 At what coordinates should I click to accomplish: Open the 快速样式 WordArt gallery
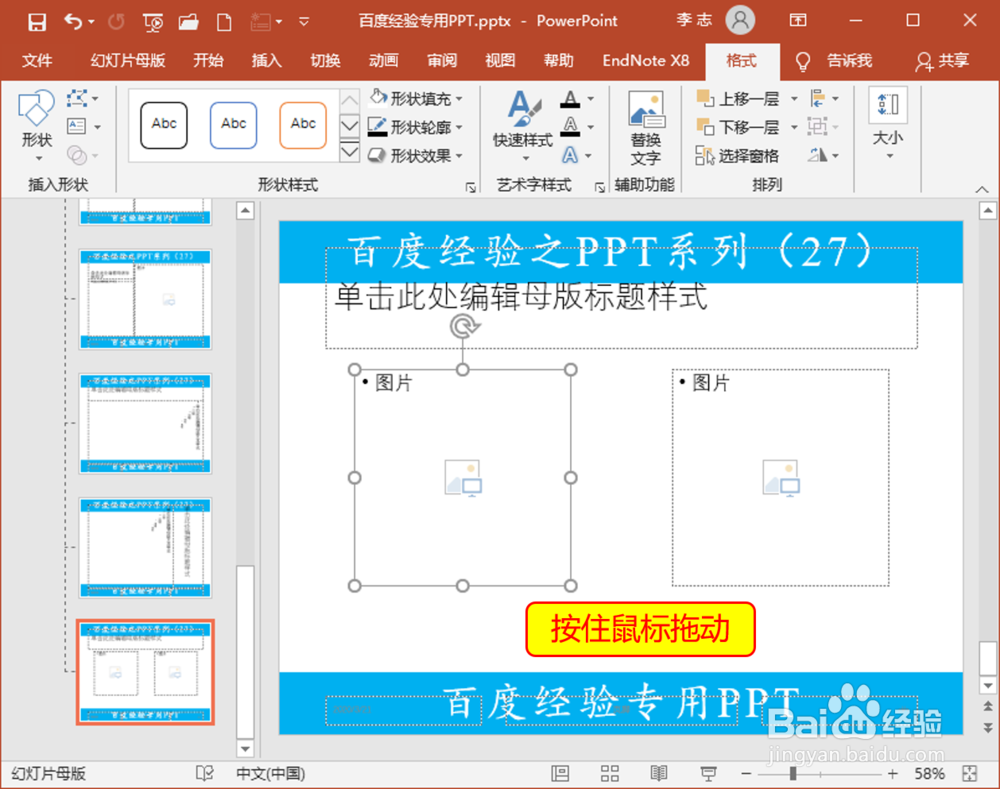tap(523, 126)
